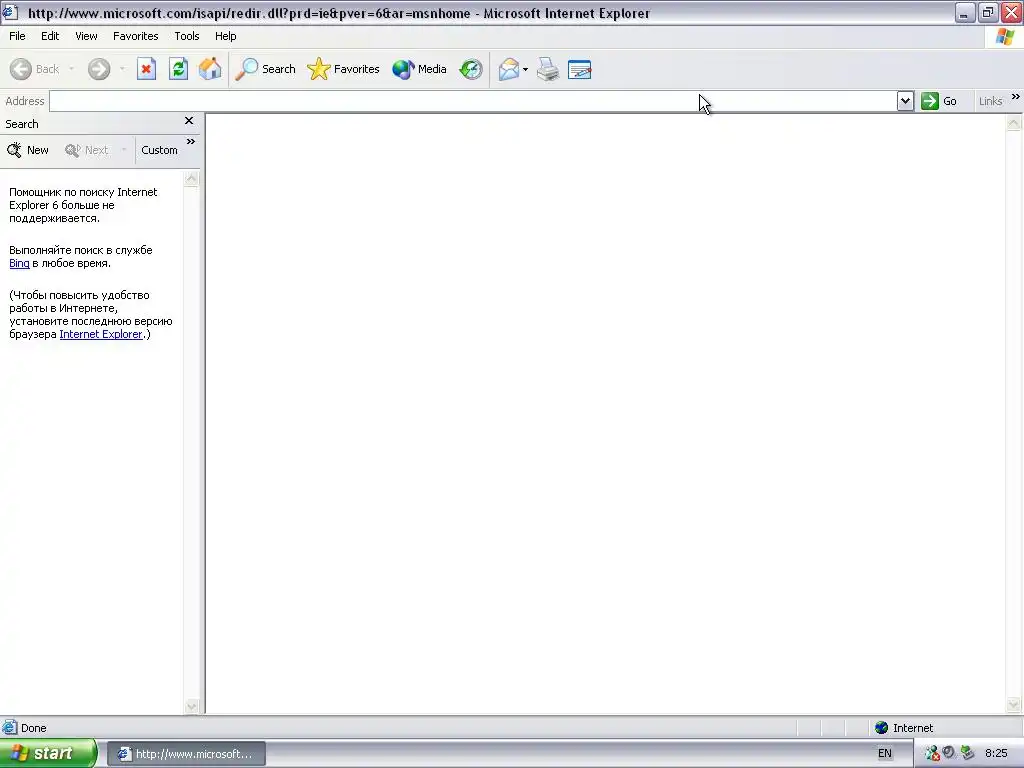Expand the Next button dropdown arrow
The height and width of the screenshot is (768, 1024).
pyautogui.click(x=123, y=150)
